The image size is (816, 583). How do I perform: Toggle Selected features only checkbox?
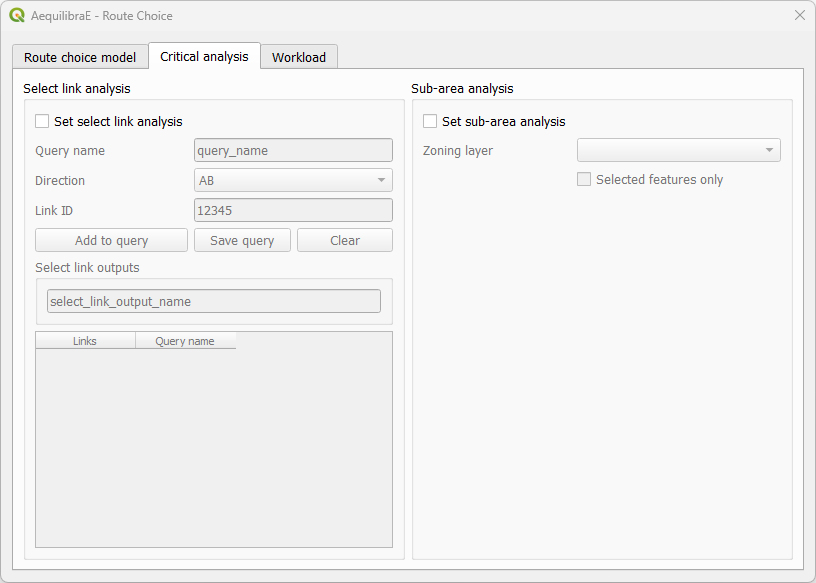(584, 180)
